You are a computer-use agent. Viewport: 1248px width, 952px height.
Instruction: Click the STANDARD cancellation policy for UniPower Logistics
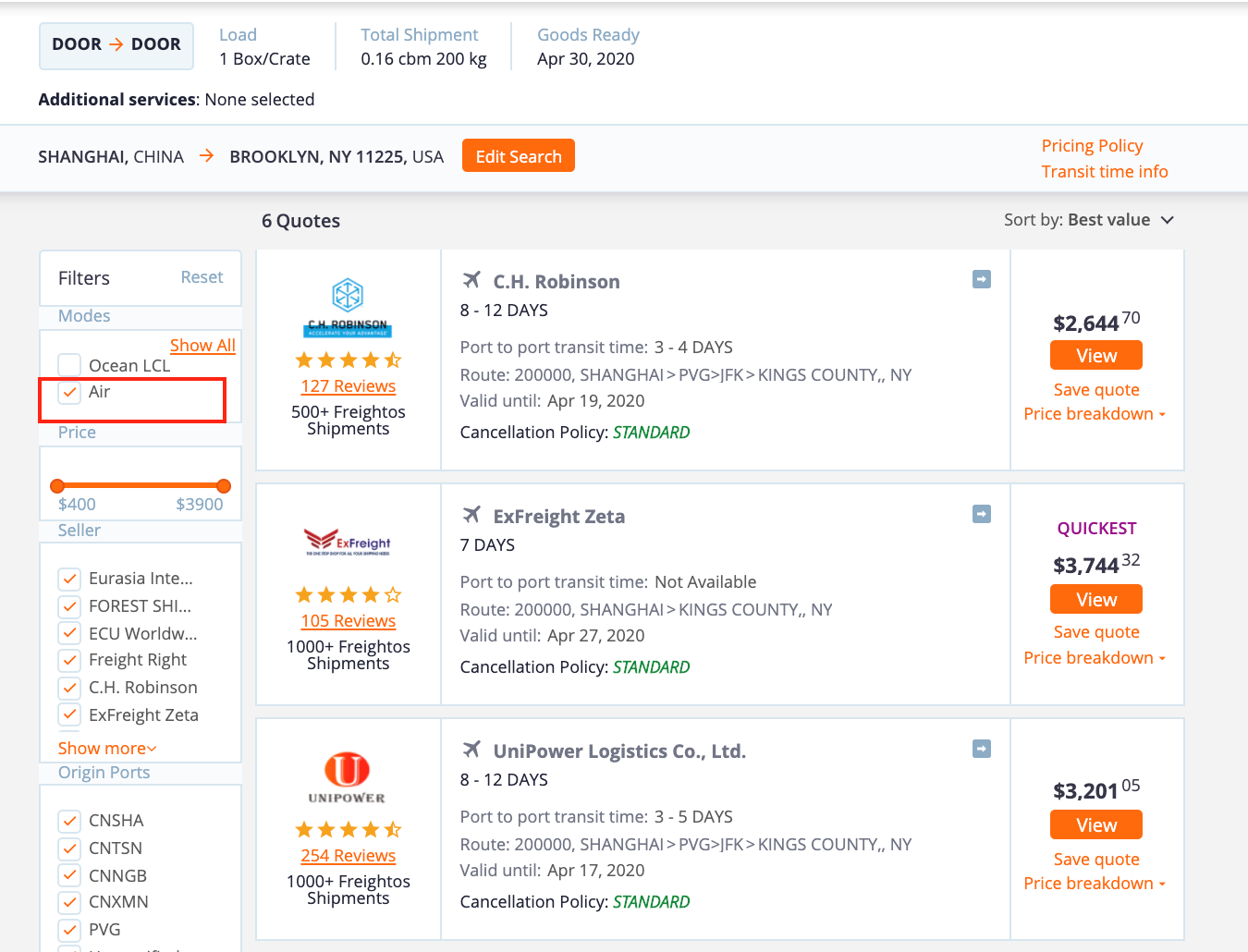point(651,902)
